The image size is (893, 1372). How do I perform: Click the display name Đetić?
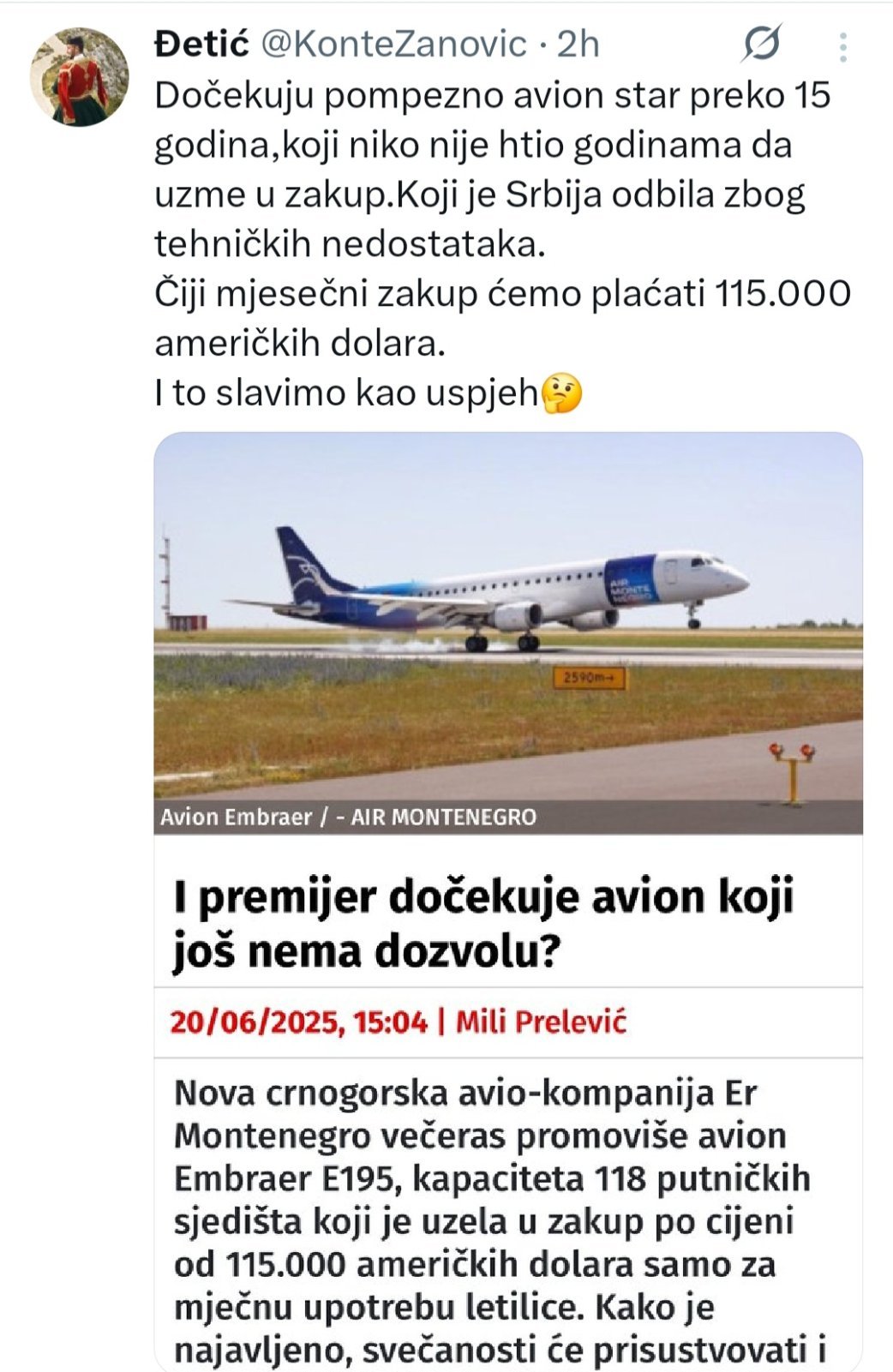201,45
